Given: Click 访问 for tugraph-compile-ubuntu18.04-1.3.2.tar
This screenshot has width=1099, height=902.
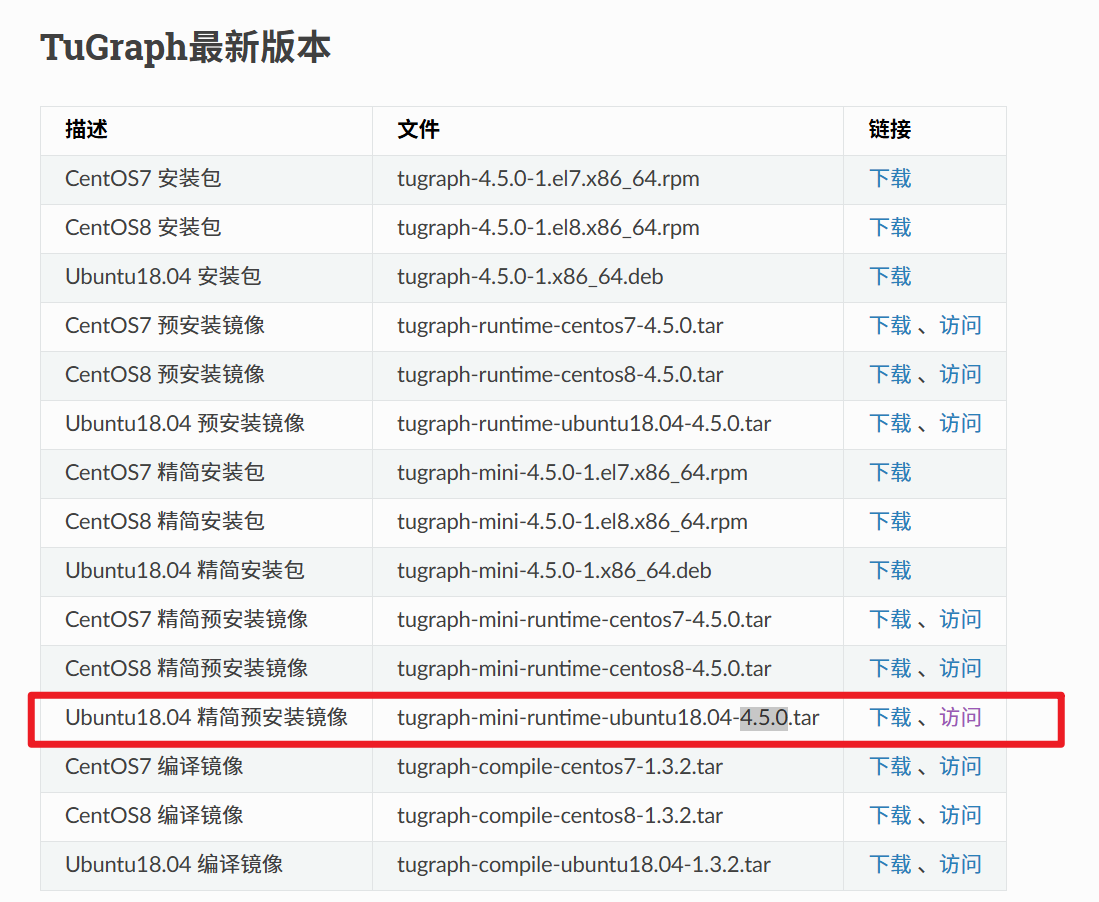Looking at the screenshot, I should click(960, 866).
